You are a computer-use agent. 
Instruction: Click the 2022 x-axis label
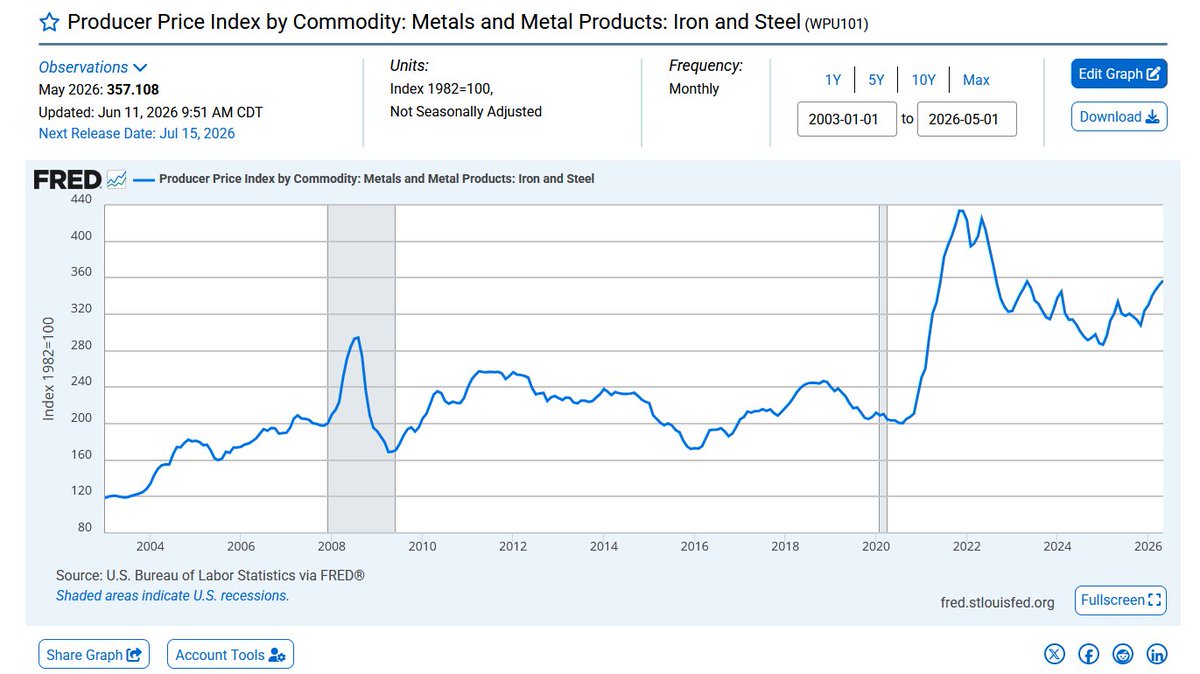click(x=966, y=546)
